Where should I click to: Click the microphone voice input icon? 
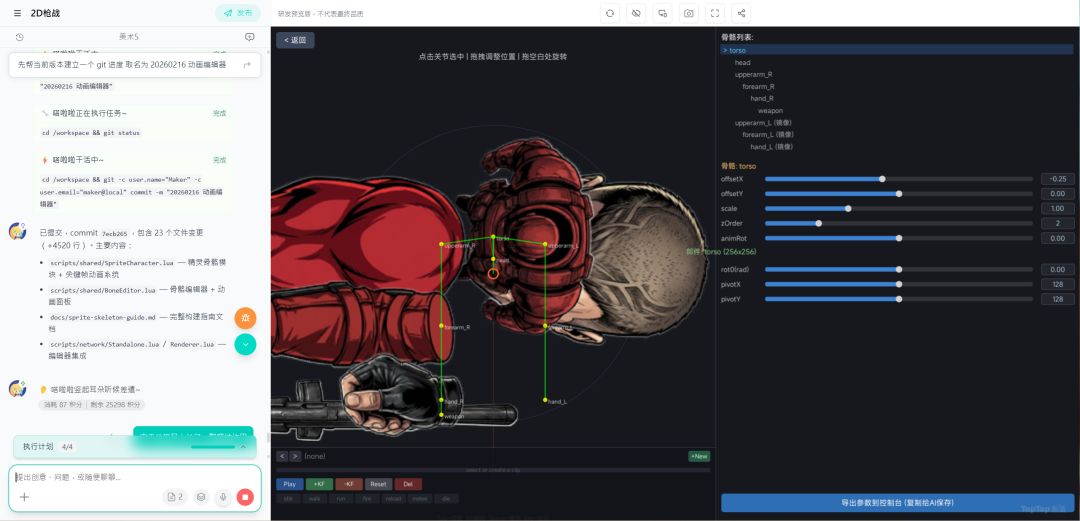coord(223,496)
